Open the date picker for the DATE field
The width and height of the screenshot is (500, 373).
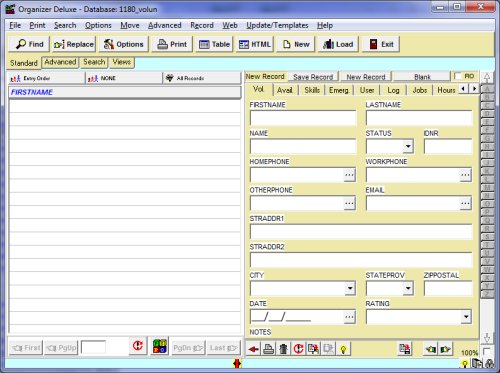(x=349, y=317)
